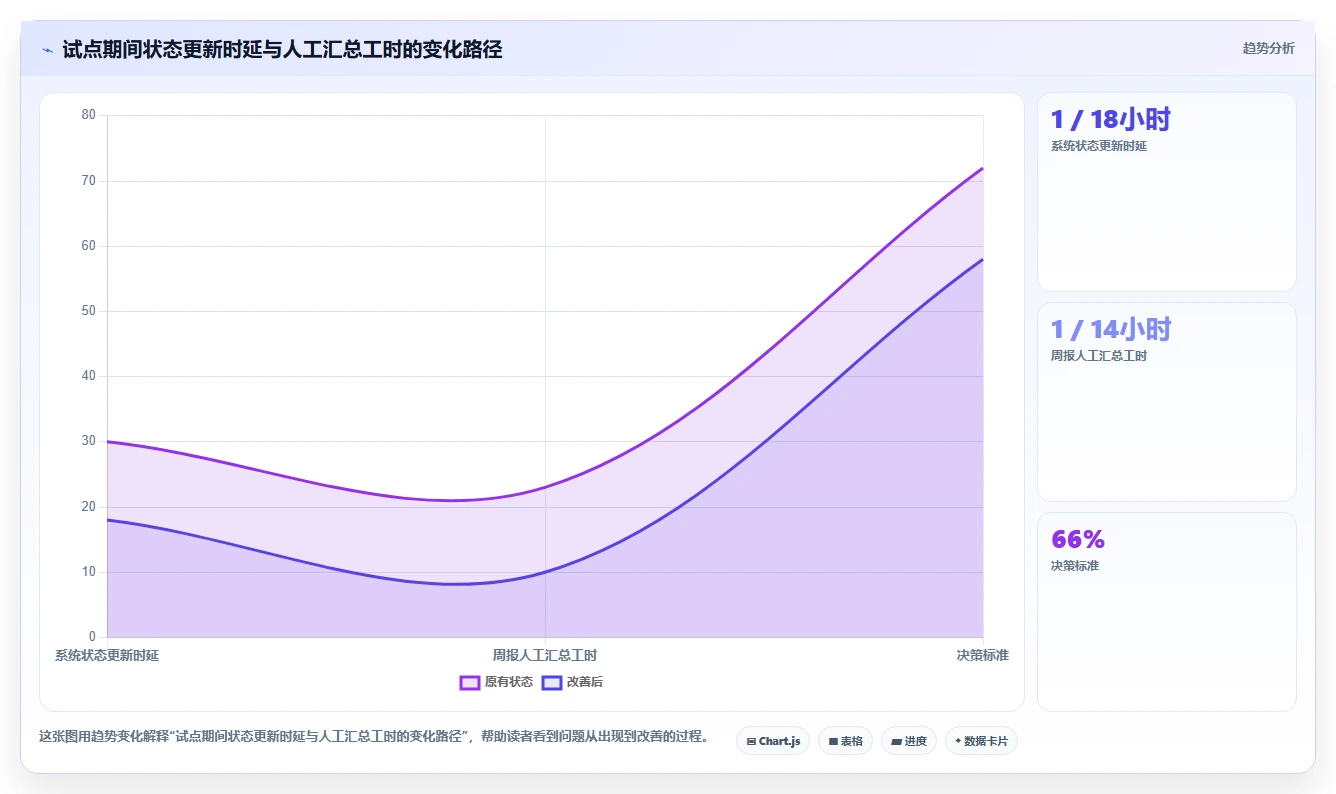Click the 进度 tag chip
The image size is (1336, 794).
[909, 741]
